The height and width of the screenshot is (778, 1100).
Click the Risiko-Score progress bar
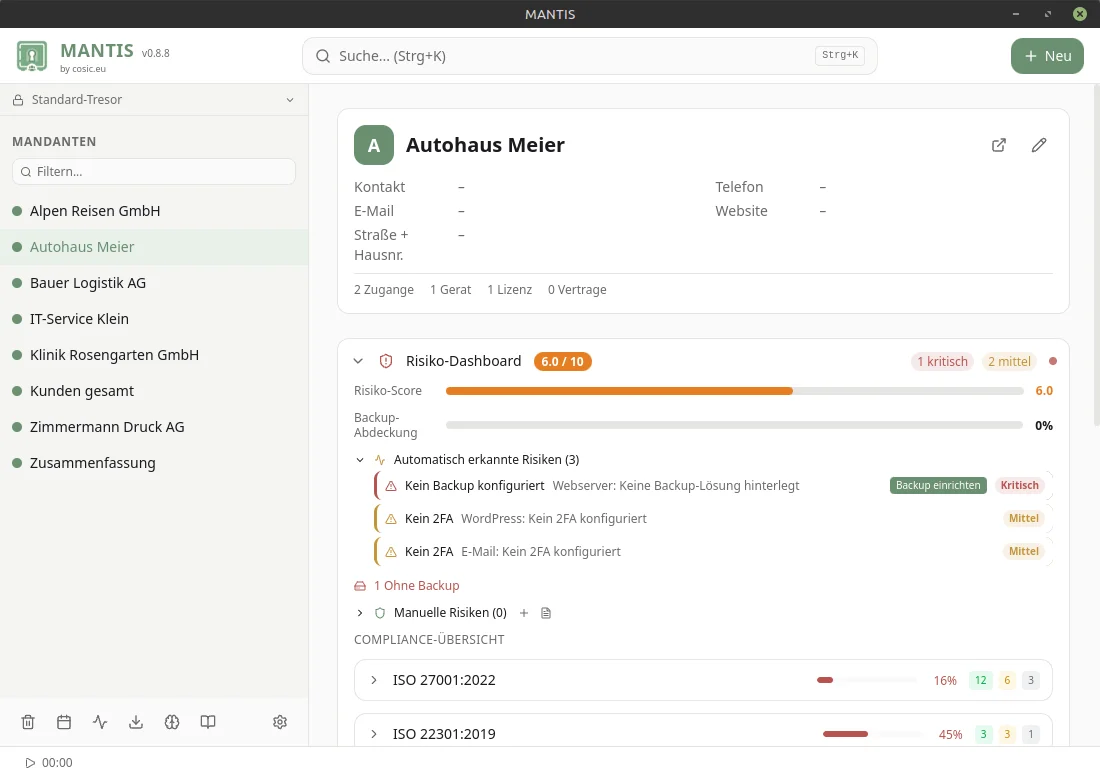pyautogui.click(x=735, y=391)
